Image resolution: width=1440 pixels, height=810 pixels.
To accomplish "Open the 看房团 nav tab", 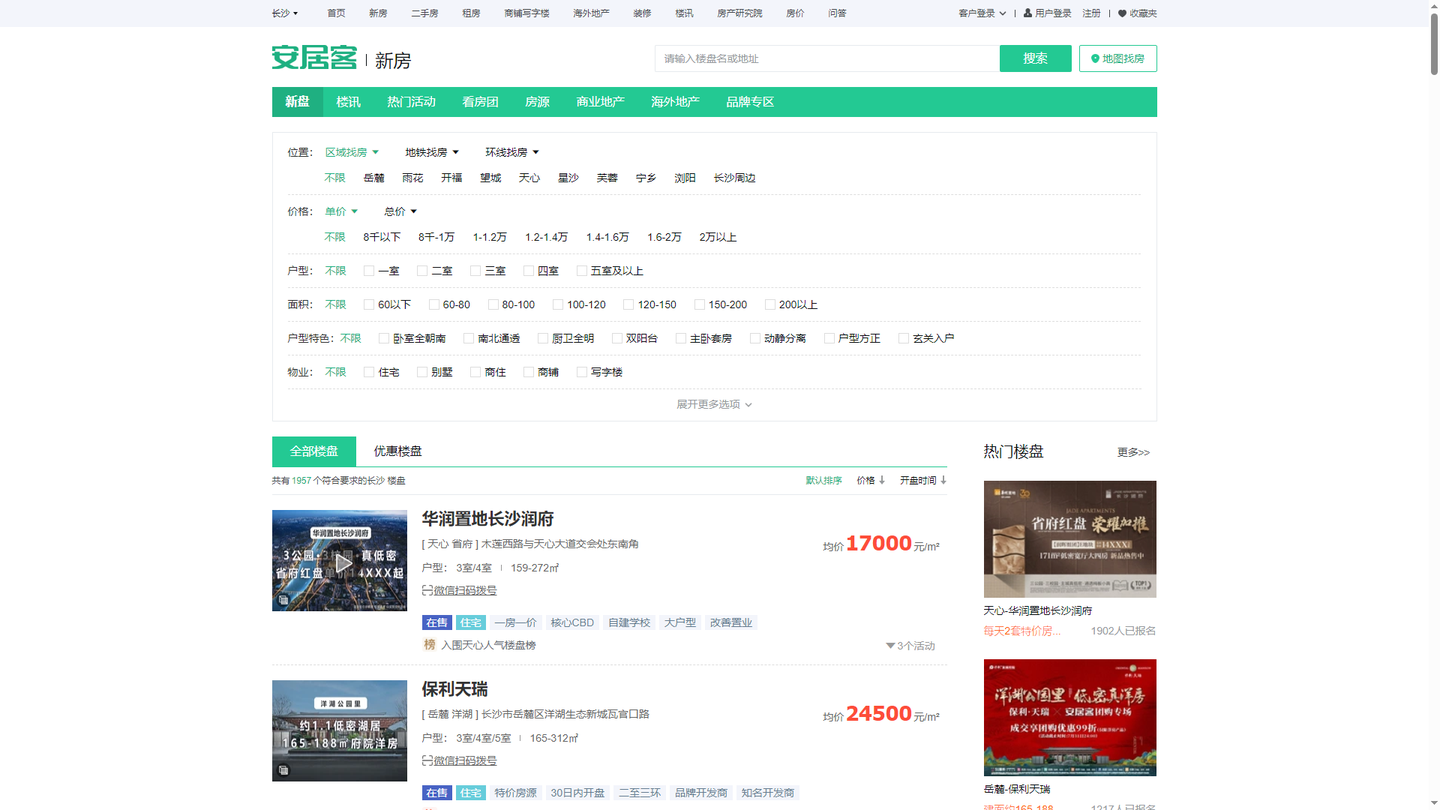I will click(480, 102).
